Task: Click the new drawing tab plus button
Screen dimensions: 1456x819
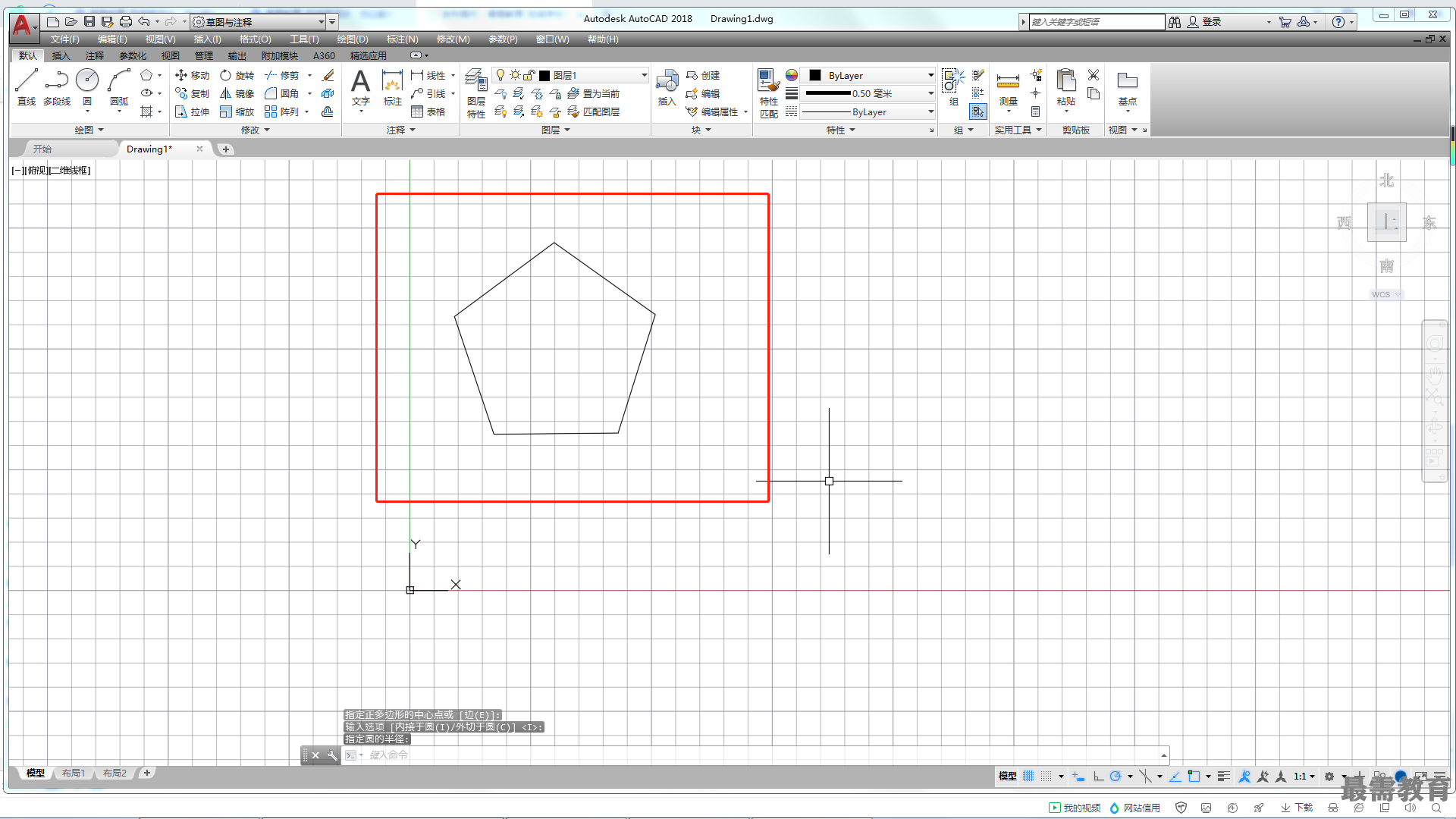Action: click(225, 149)
